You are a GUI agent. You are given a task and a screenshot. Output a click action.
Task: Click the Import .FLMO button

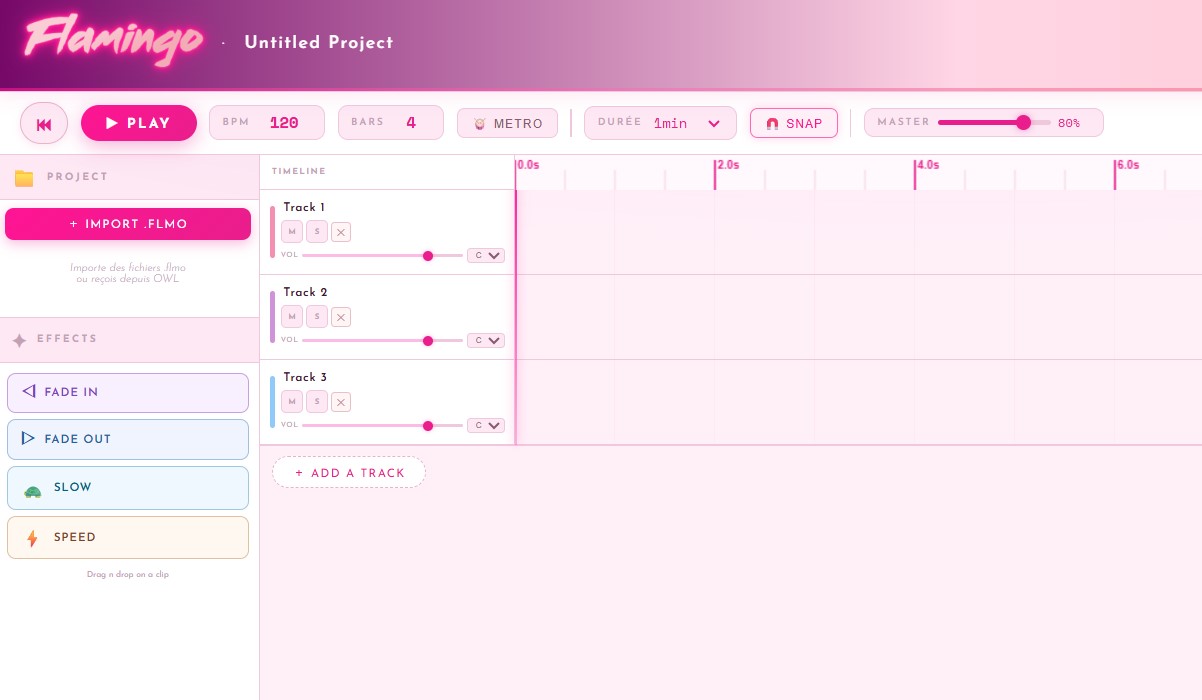point(128,224)
